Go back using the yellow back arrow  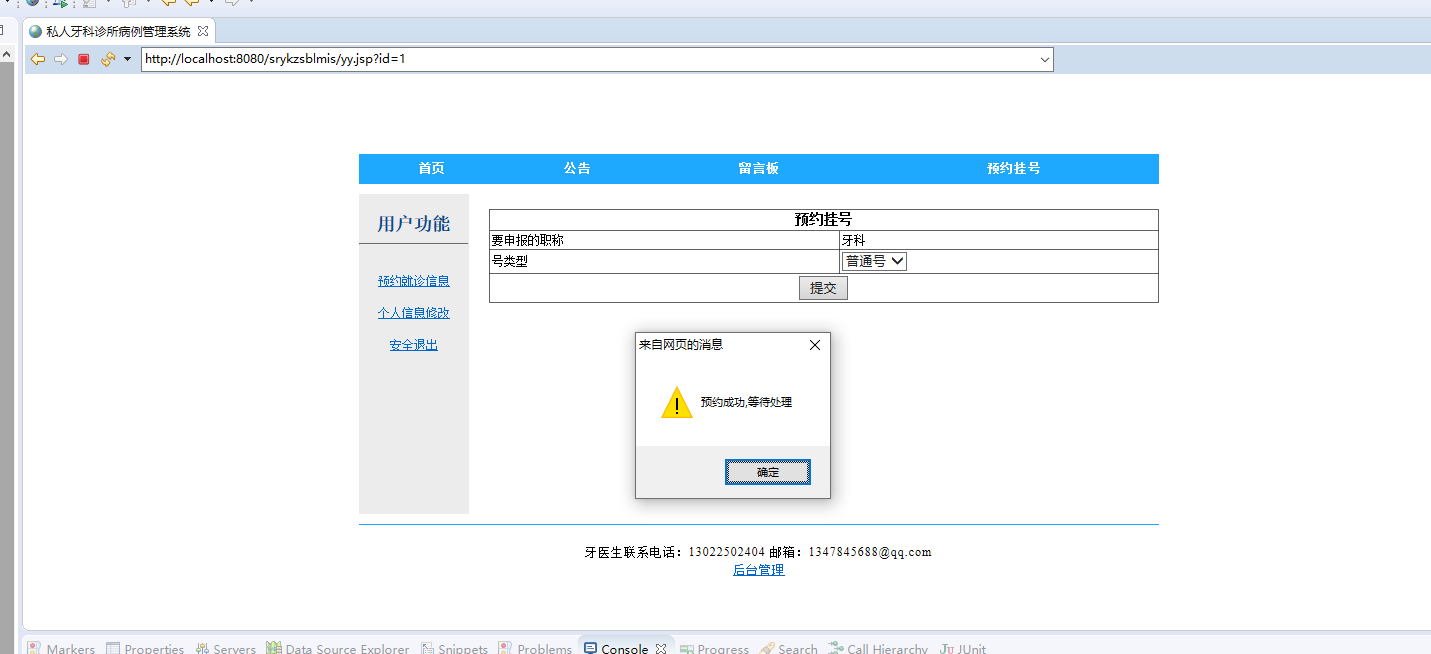tap(37, 59)
